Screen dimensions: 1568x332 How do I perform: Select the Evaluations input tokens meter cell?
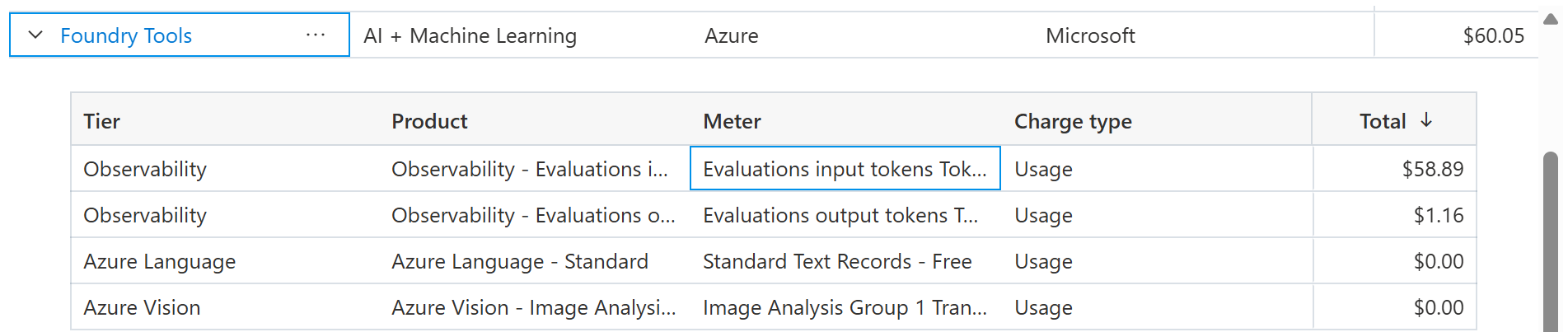tap(845, 169)
